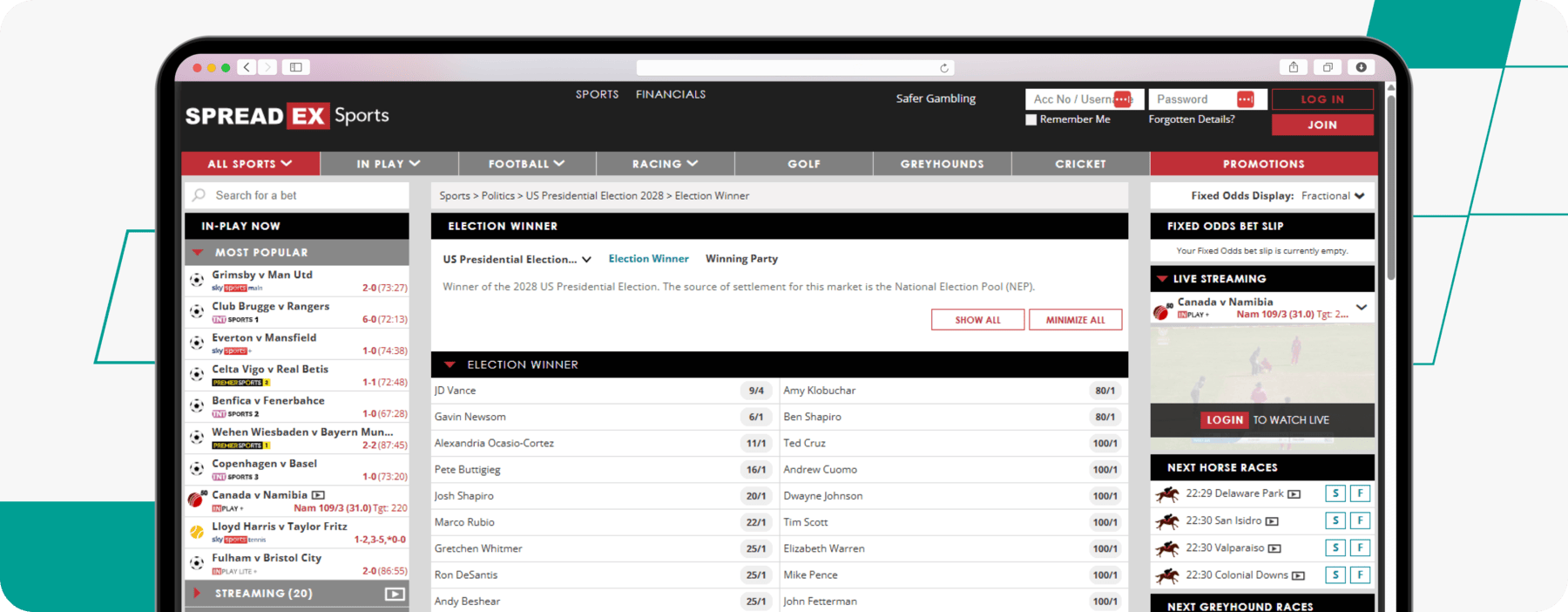Open the browser tabs overview icon

[1328, 67]
